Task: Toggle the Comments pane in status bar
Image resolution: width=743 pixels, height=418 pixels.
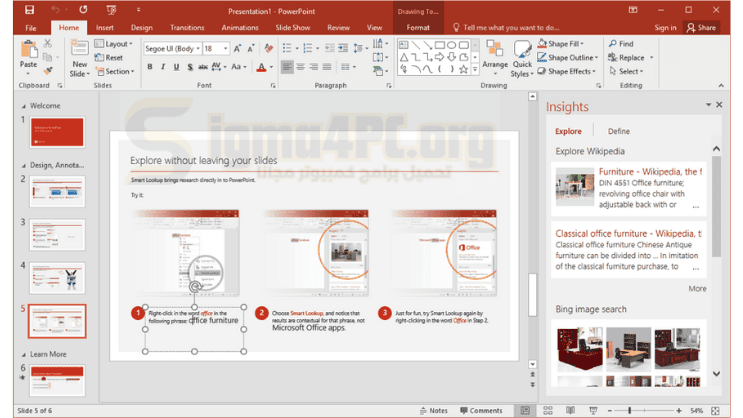Action: coord(481,410)
